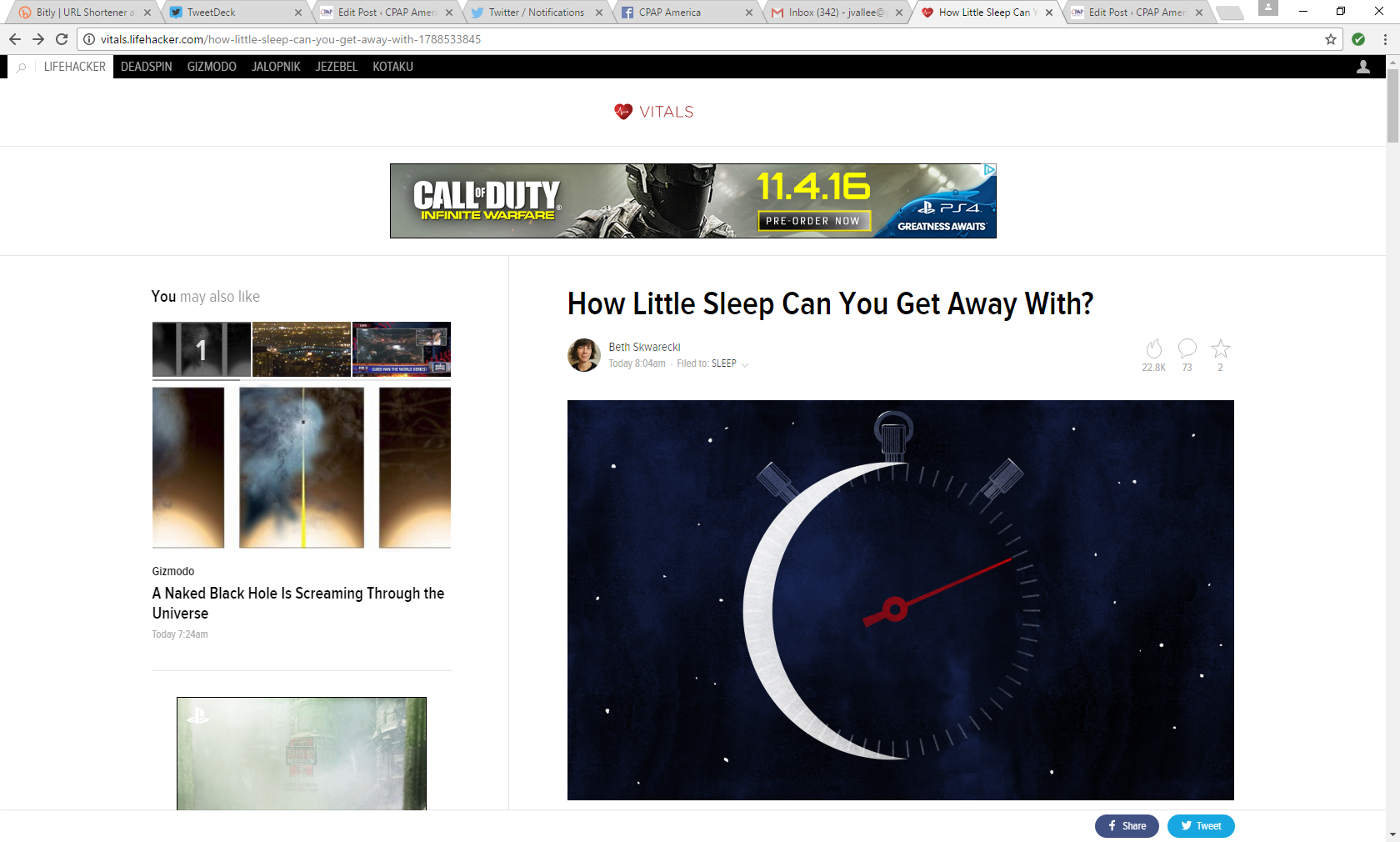1400x842 pixels.
Task: Go back using the browser back arrow
Action: tap(15, 39)
